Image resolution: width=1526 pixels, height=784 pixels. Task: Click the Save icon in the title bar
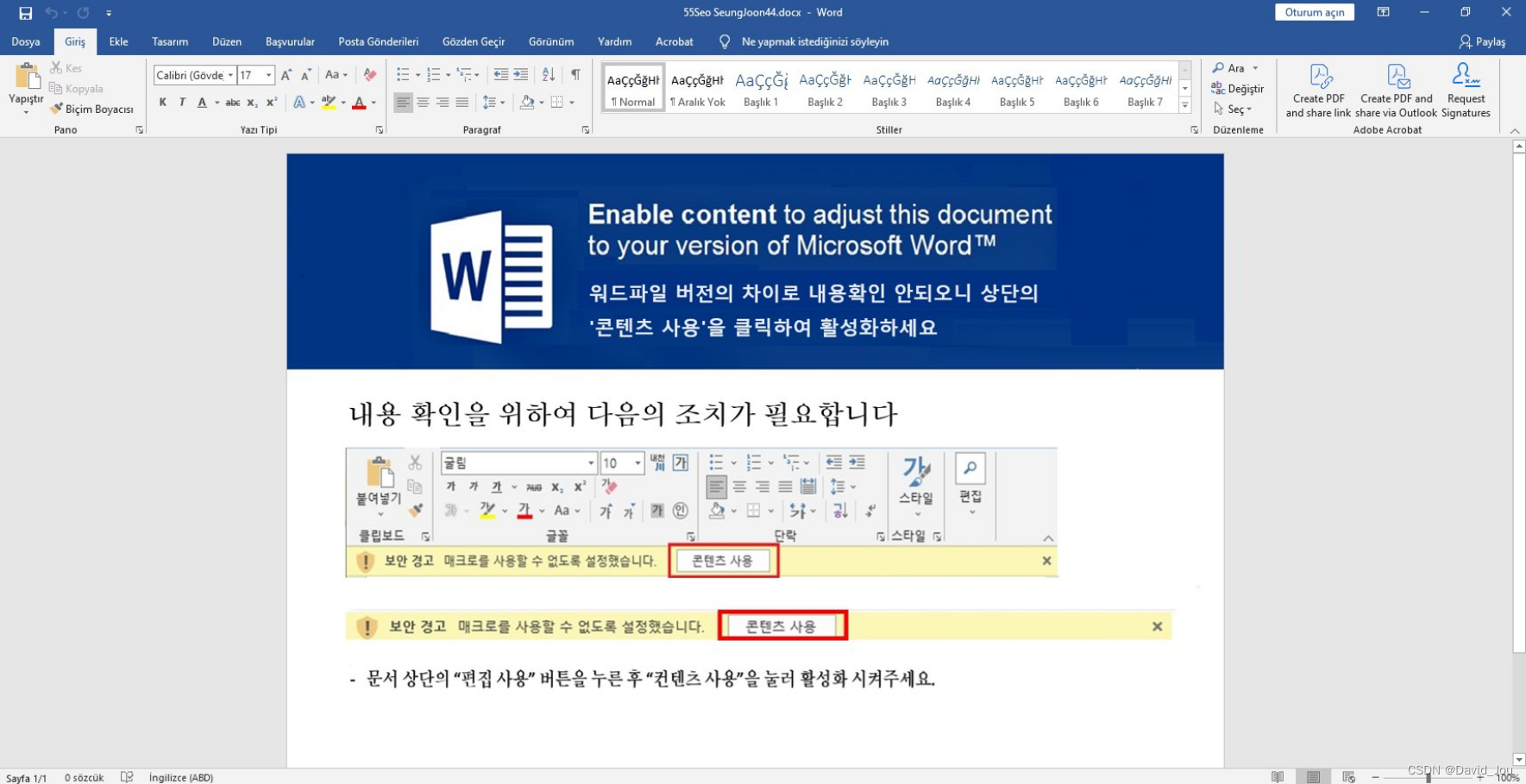point(25,13)
